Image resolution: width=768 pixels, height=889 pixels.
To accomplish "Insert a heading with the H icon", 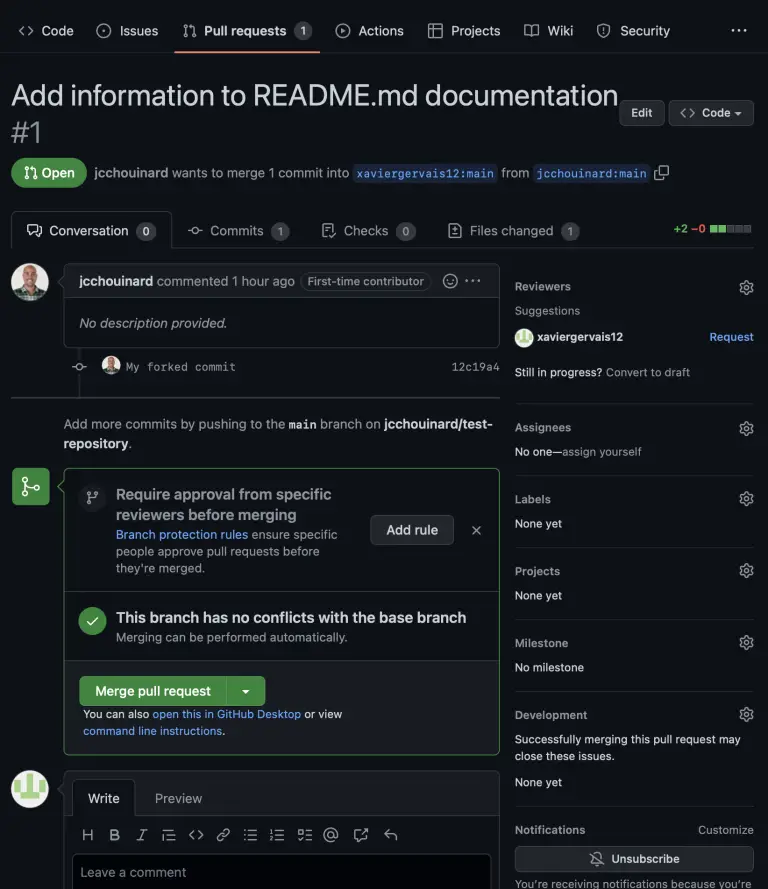I will (87, 835).
